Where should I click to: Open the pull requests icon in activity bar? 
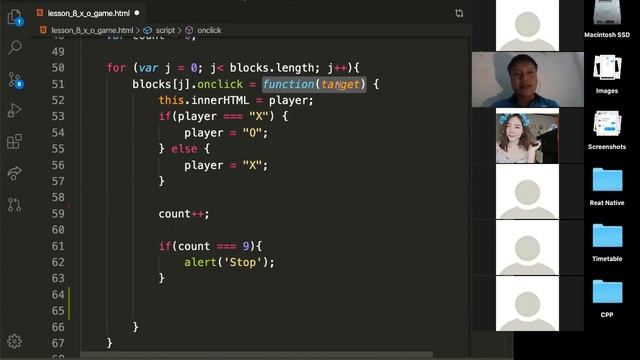tap(14, 204)
